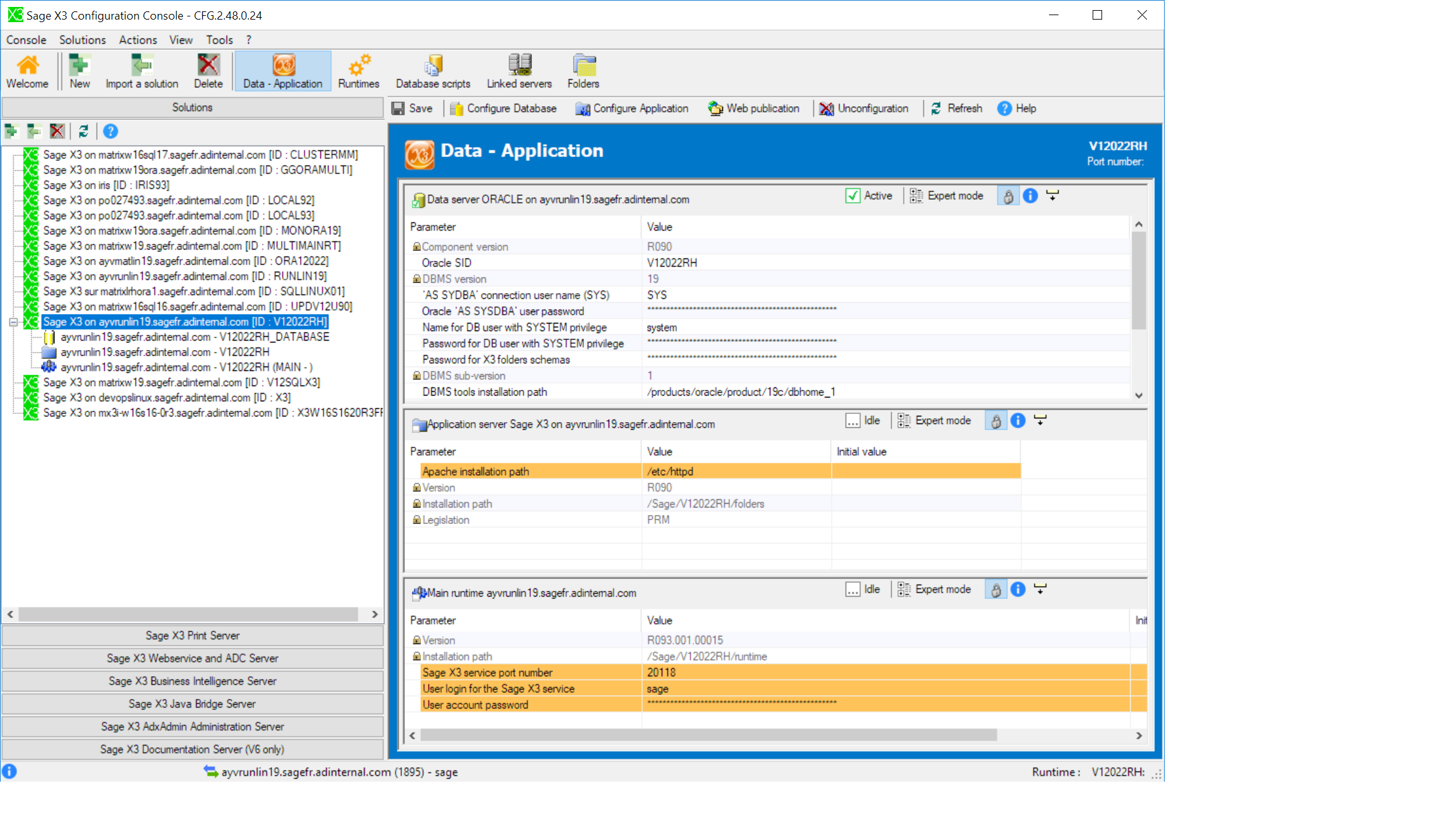Expand Sage X3 Print Server section

192,636
